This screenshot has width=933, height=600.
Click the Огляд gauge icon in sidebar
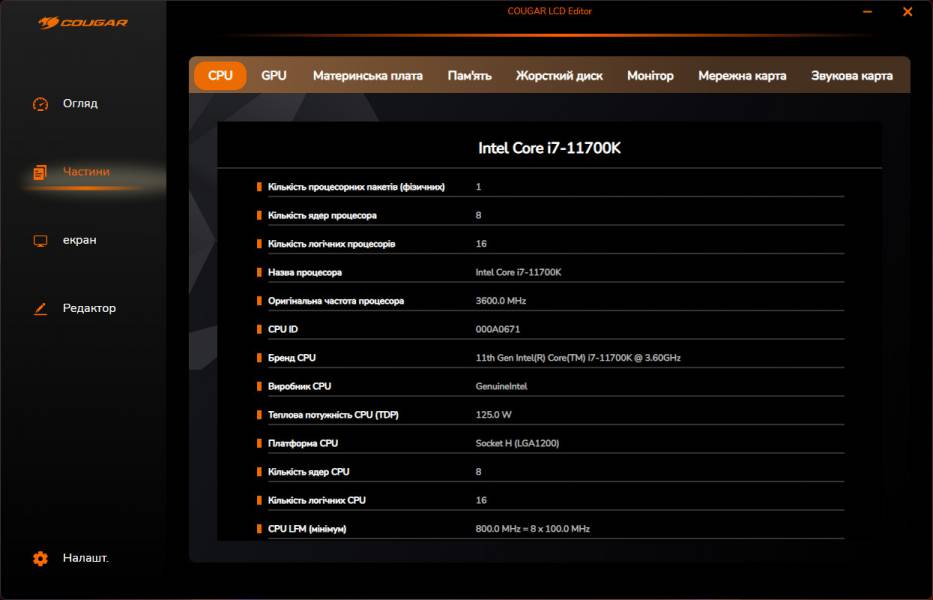40,104
